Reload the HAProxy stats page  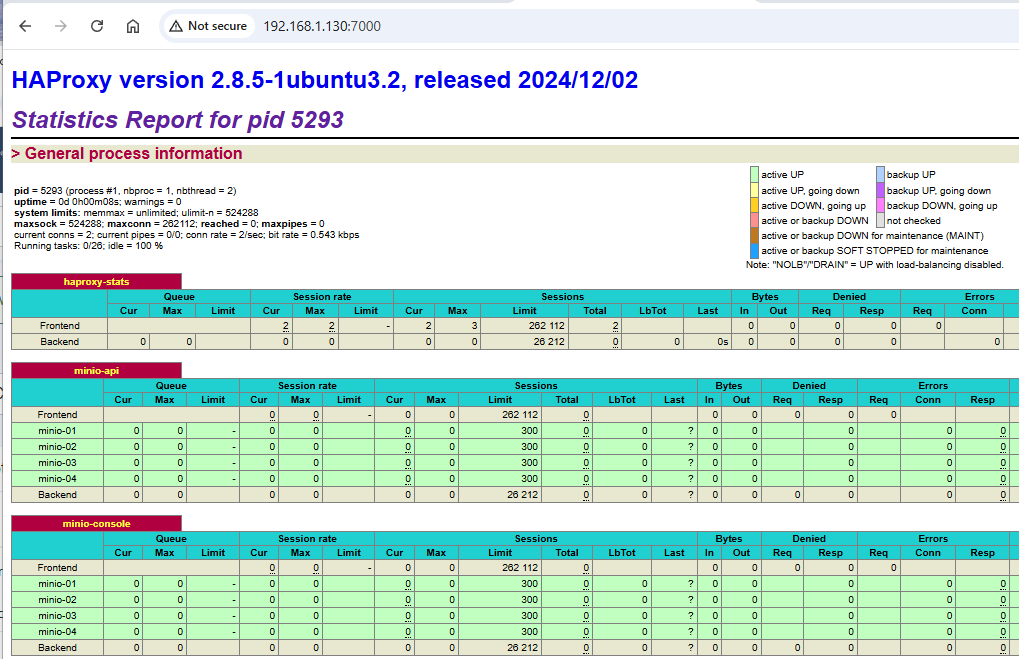(x=97, y=26)
